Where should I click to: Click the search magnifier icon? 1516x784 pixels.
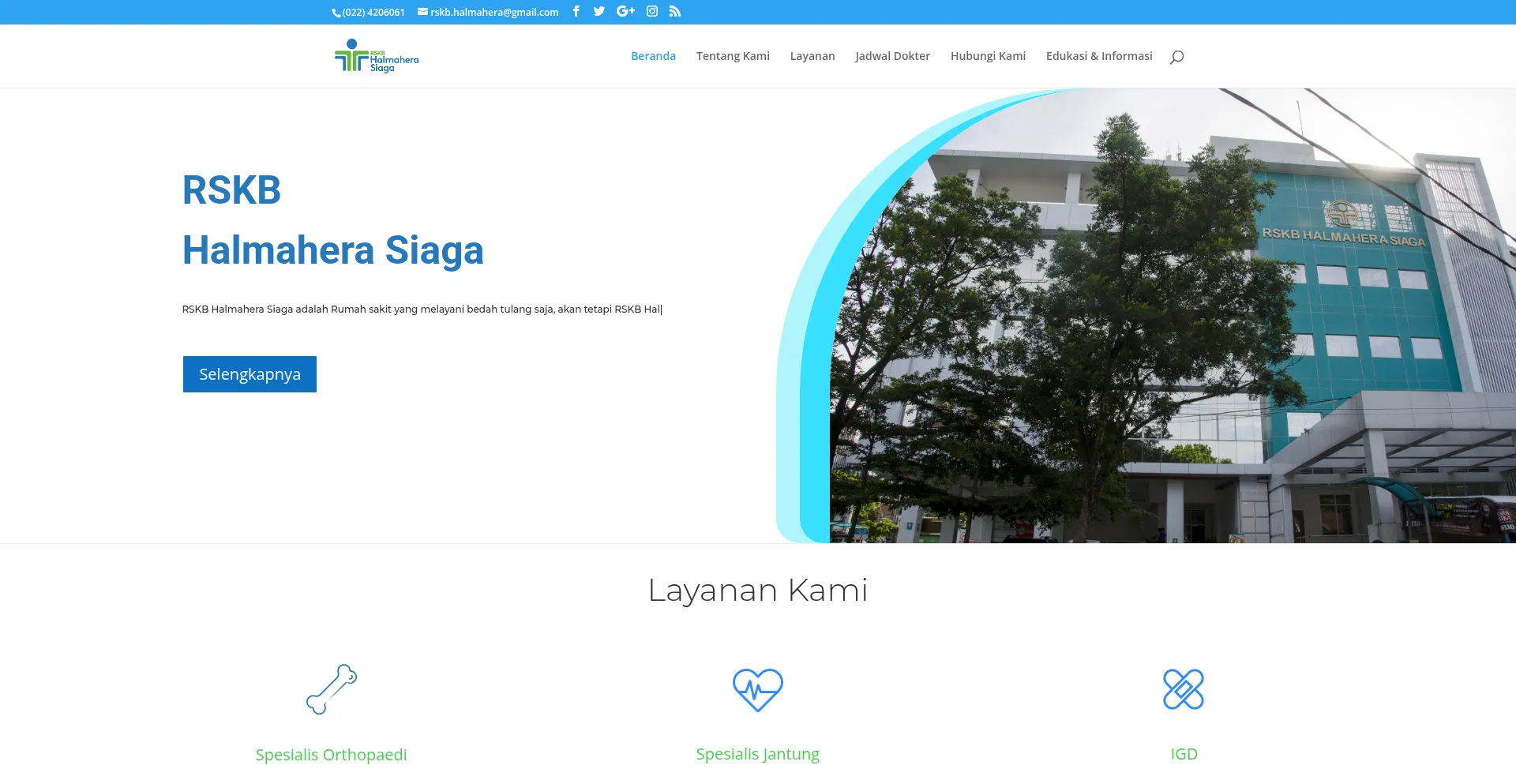1176,56
